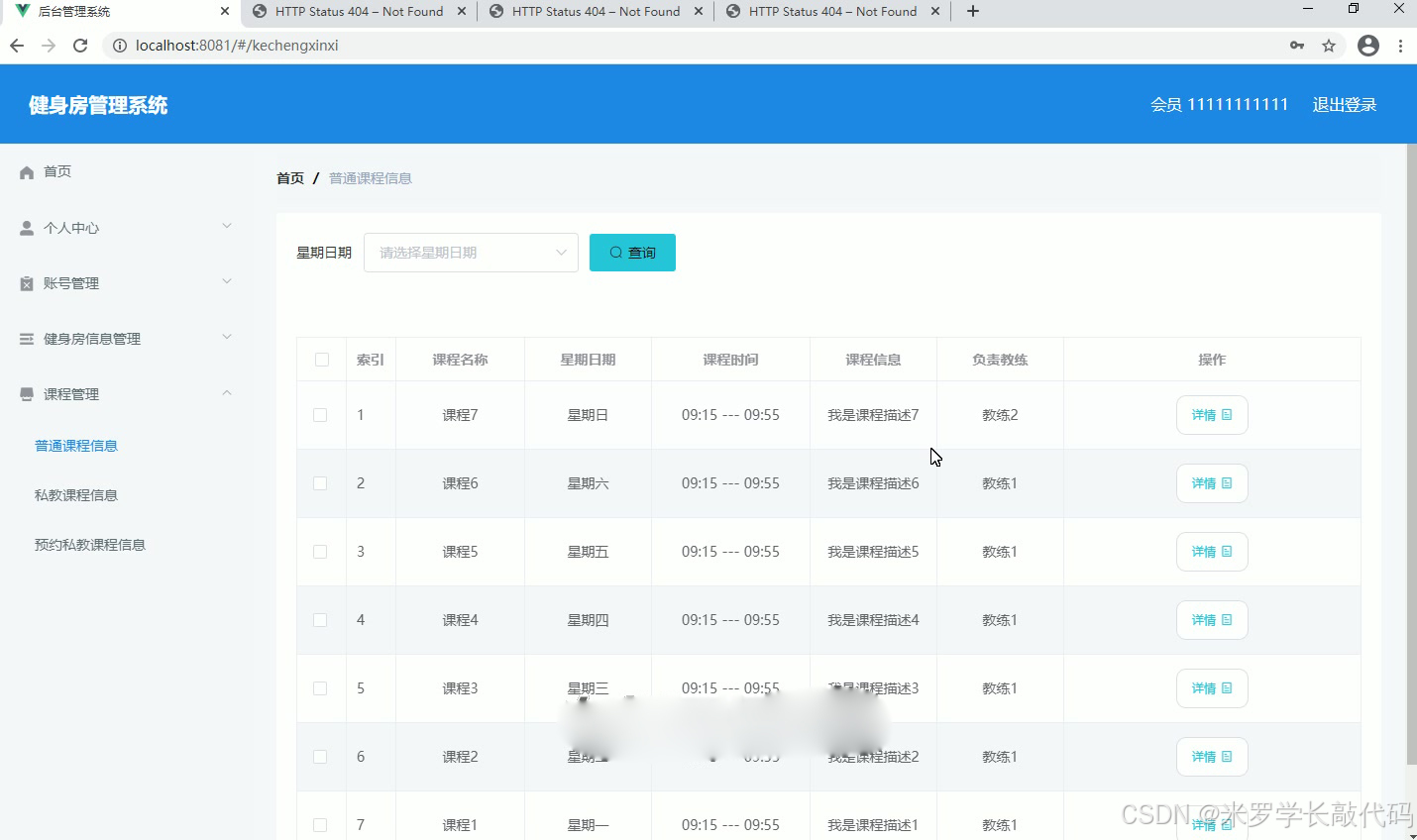Open 详情 for 课程6
This screenshot has height=840, width=1417.
tap(1211, 482)
